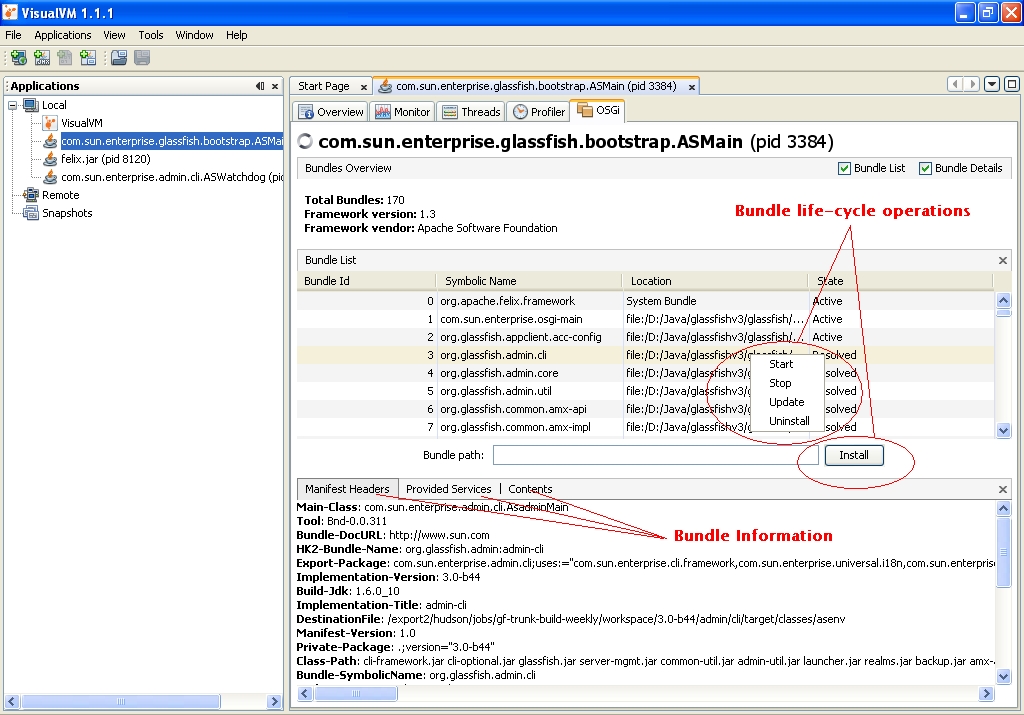Open the Help menu
1024x715 pixels.
(x=236, y=35)
